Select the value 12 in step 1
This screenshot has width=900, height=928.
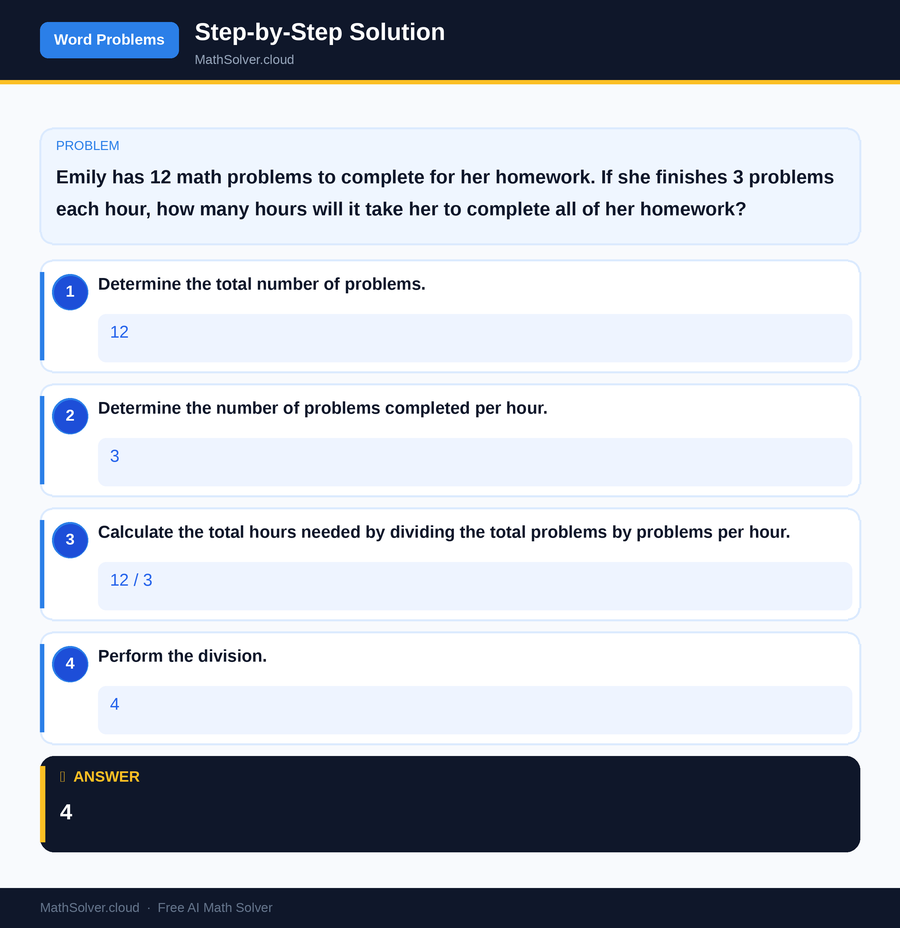pos(119,332)
